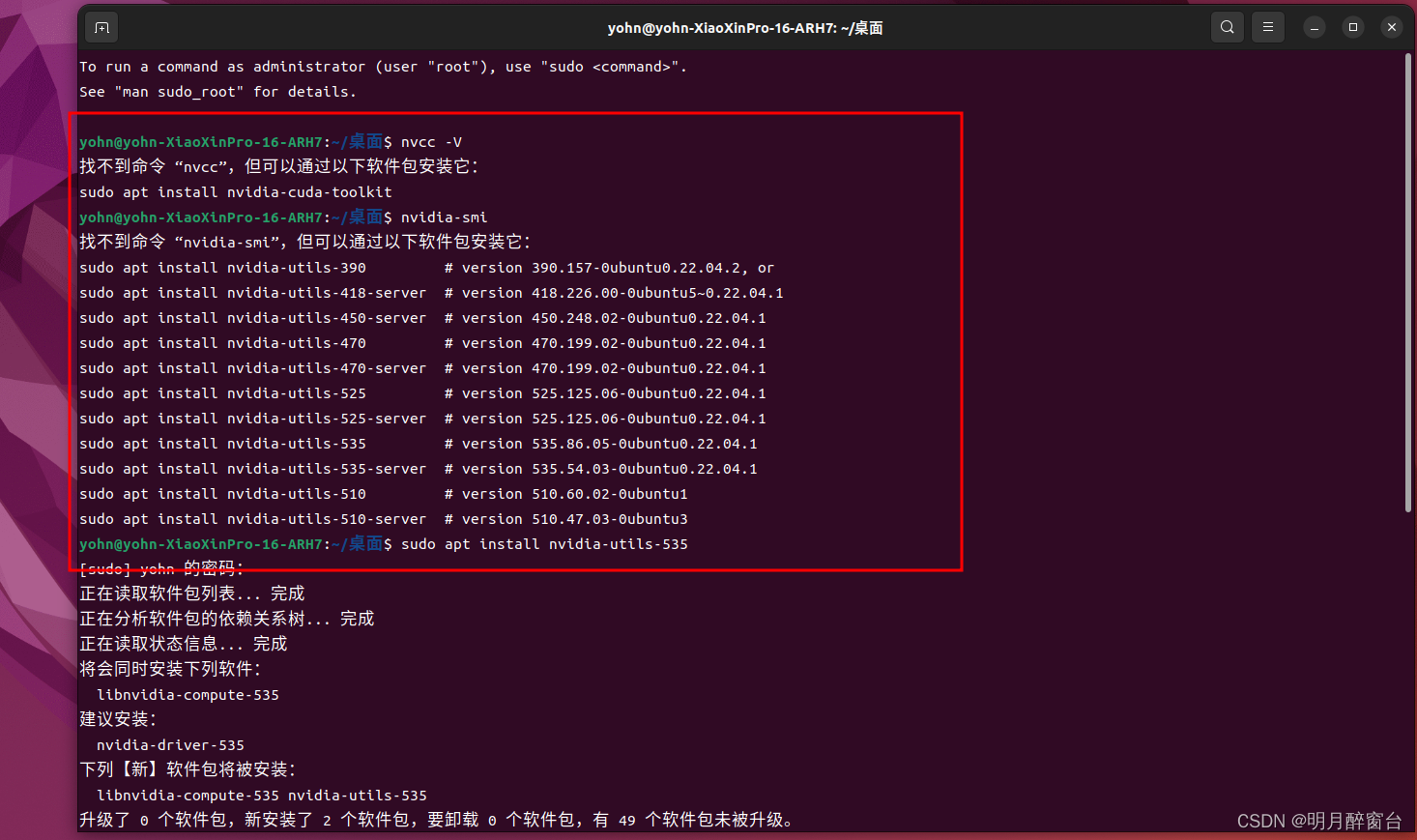Close the terminal window
1417x840 pixels.
1392,27
